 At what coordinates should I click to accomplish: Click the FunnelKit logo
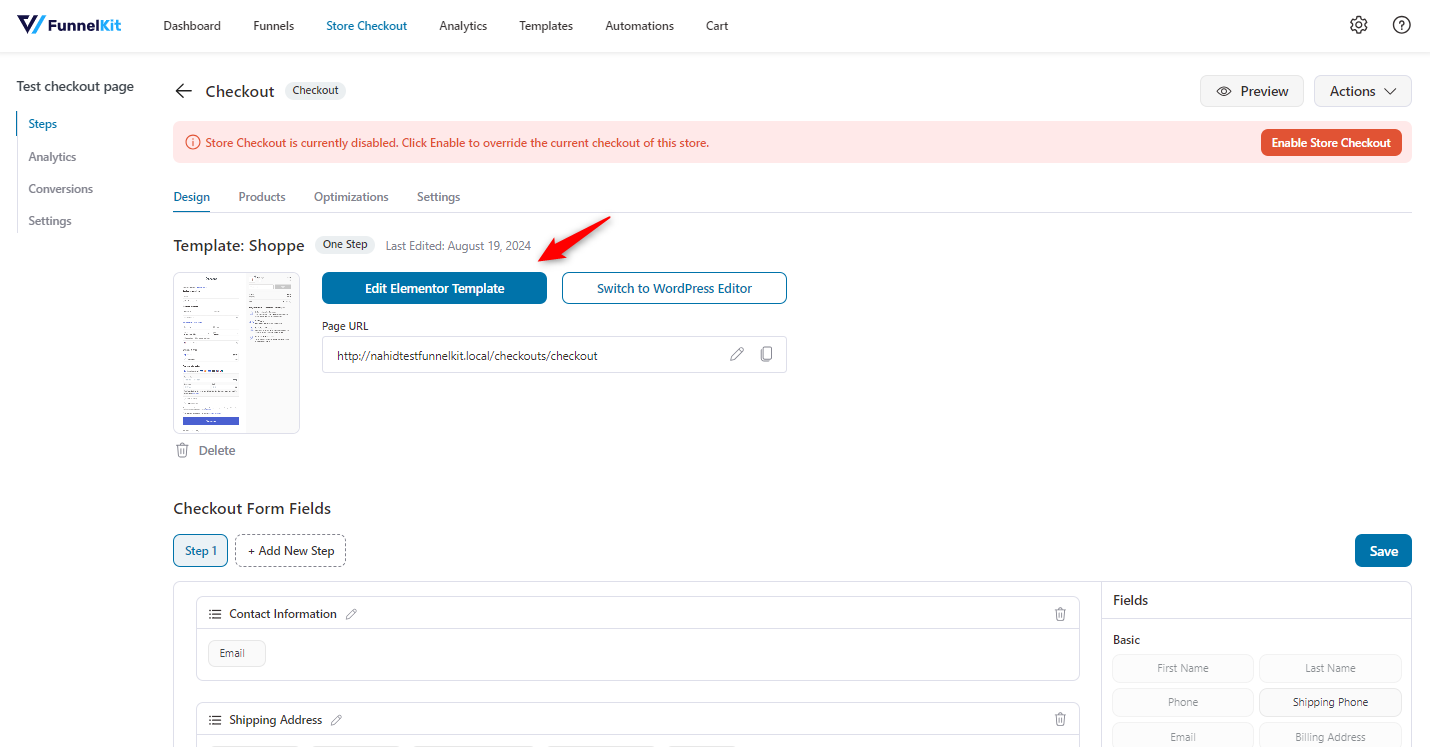(69, 25)
